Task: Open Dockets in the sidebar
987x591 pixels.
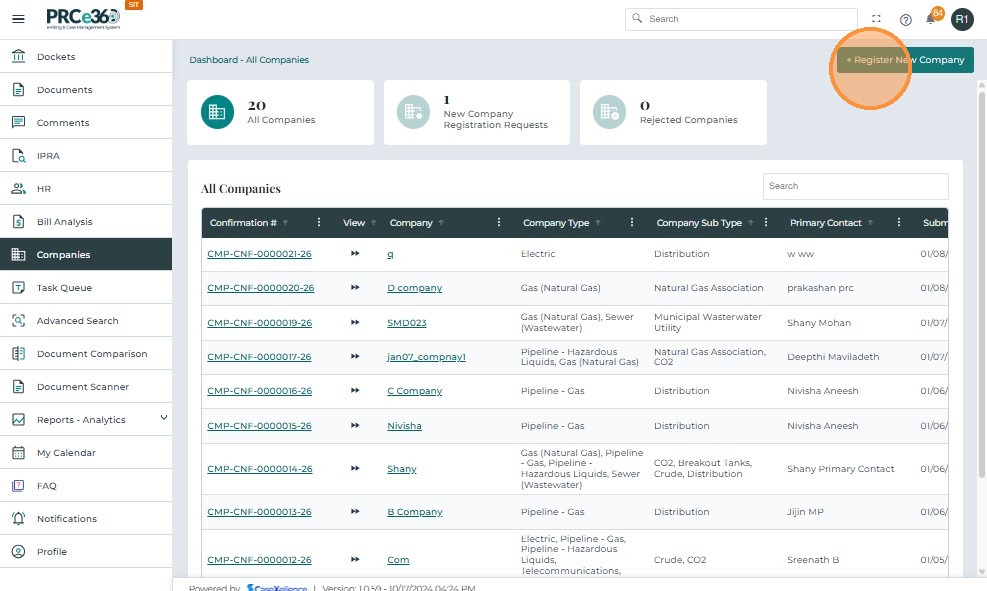Action: point(56,57)
